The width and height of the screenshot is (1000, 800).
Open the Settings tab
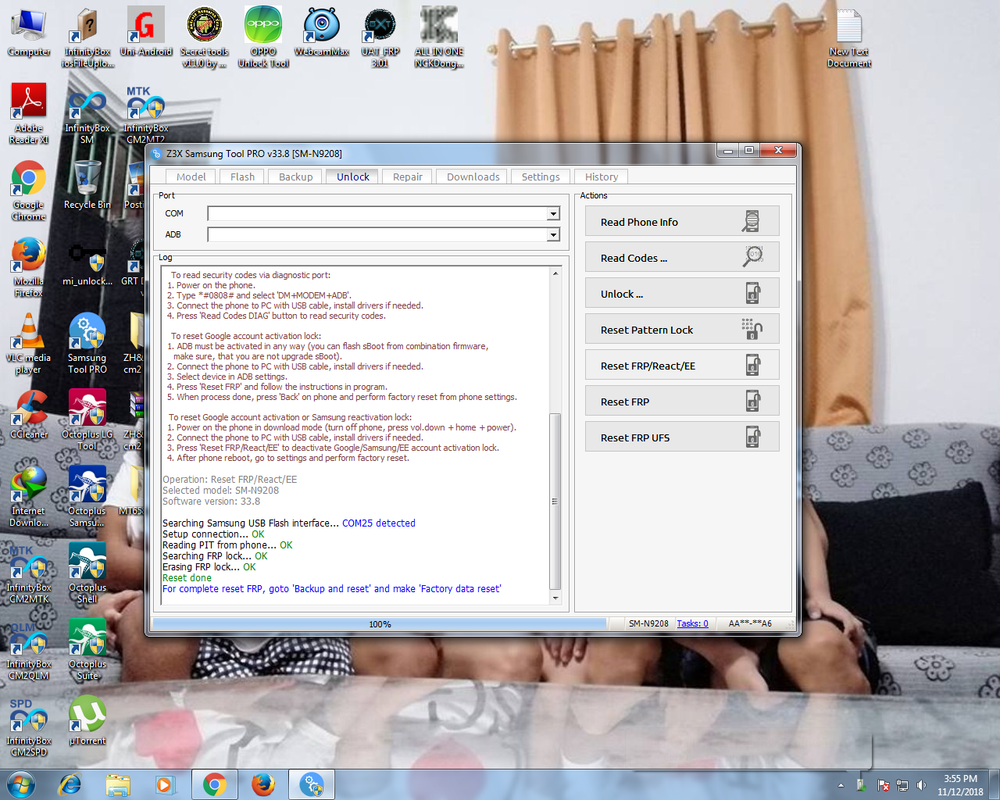point(540,177)
